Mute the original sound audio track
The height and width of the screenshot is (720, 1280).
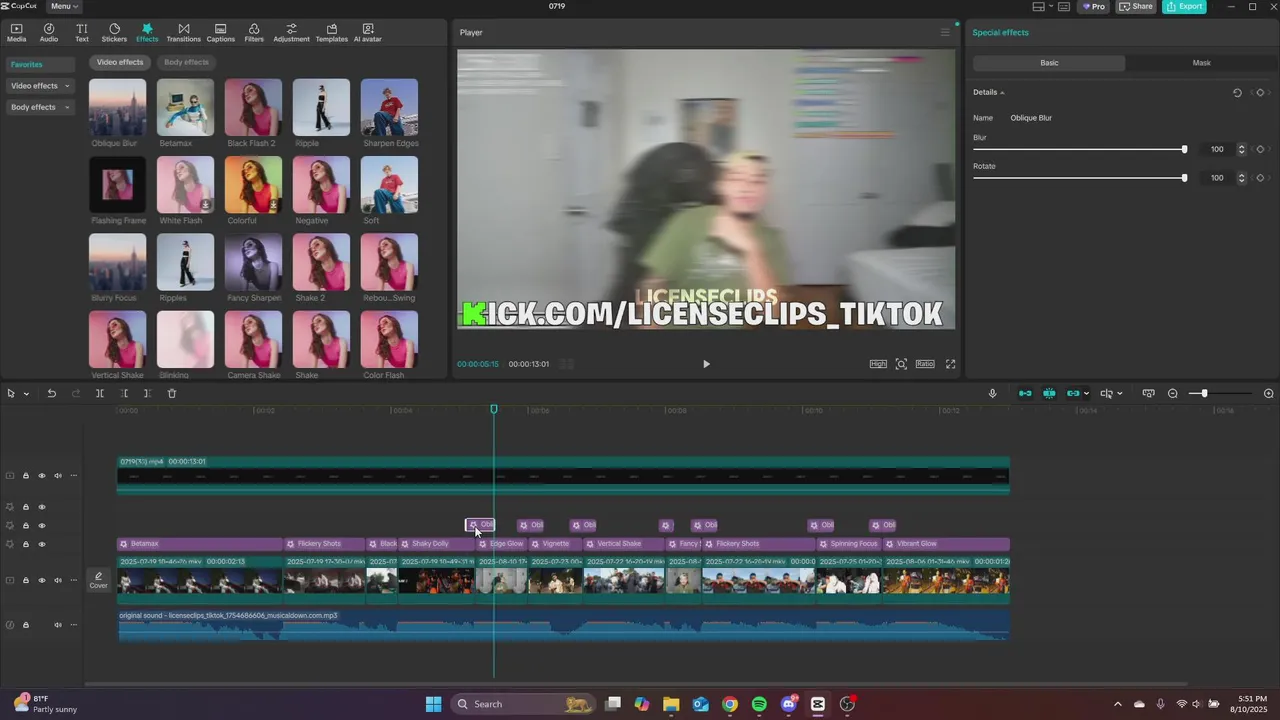(58, 625)
